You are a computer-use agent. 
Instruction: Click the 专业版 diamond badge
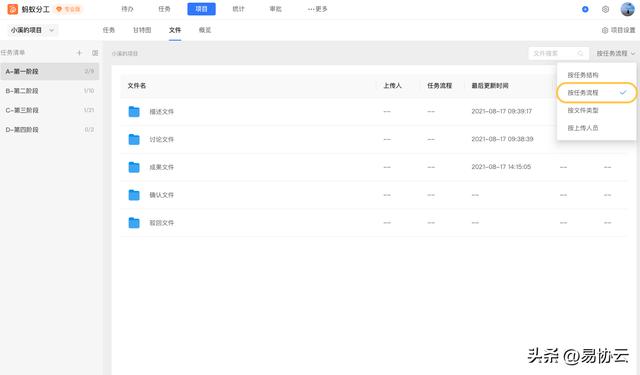click(68, 9)
